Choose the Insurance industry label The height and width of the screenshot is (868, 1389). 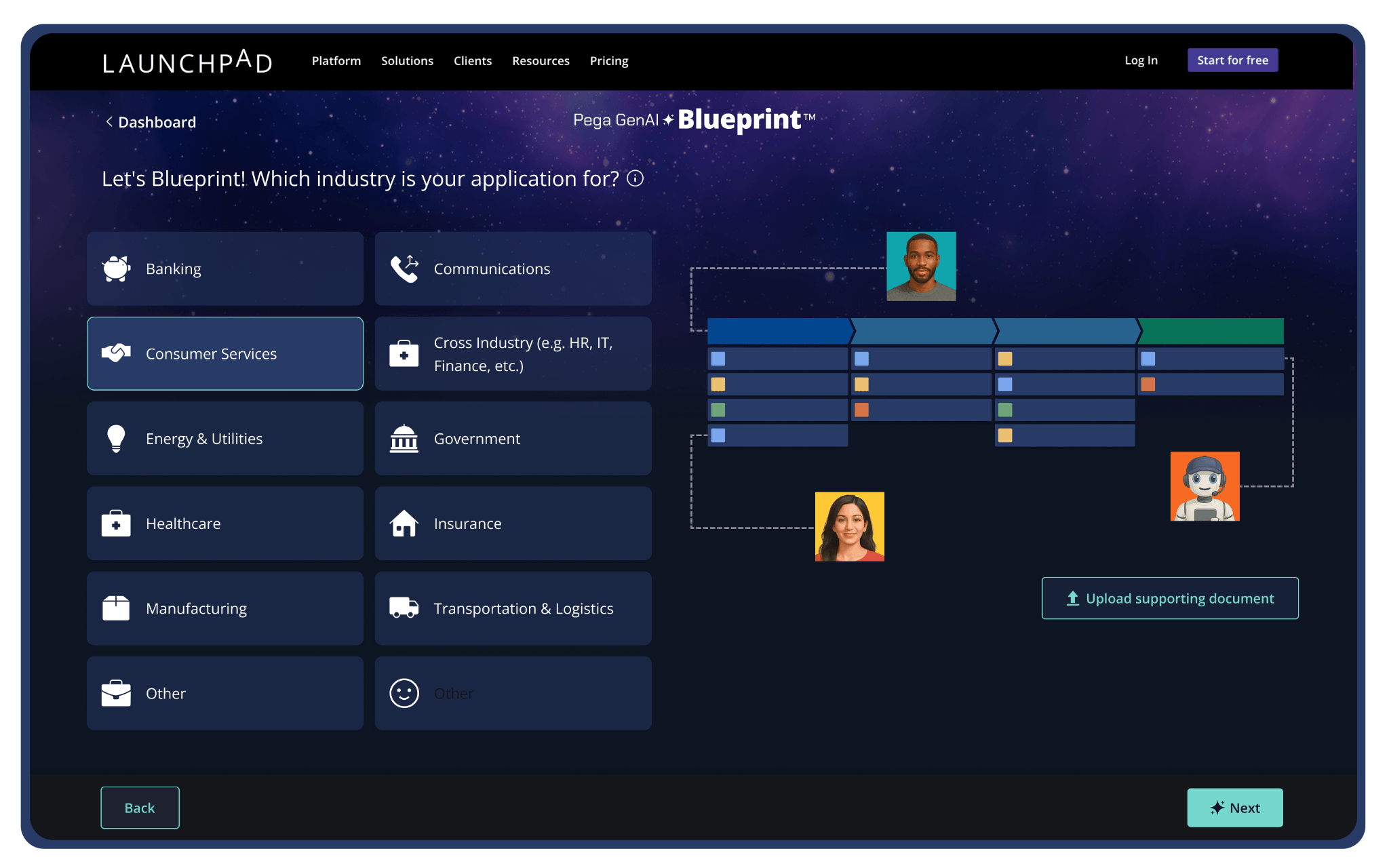(x=468, y=524)
